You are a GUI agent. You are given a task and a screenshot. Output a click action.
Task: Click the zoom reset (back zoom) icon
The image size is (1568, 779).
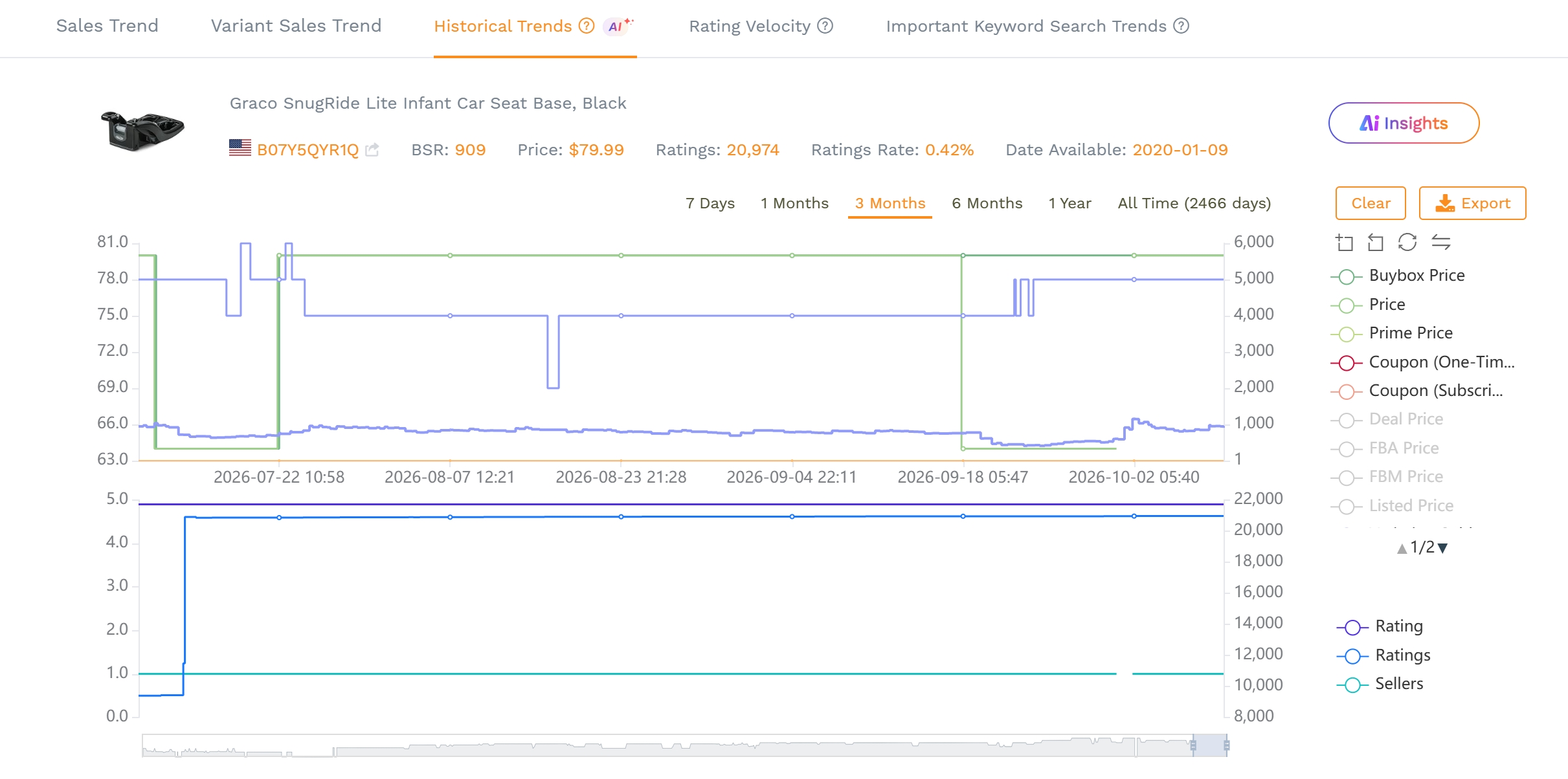(1376, 243)
